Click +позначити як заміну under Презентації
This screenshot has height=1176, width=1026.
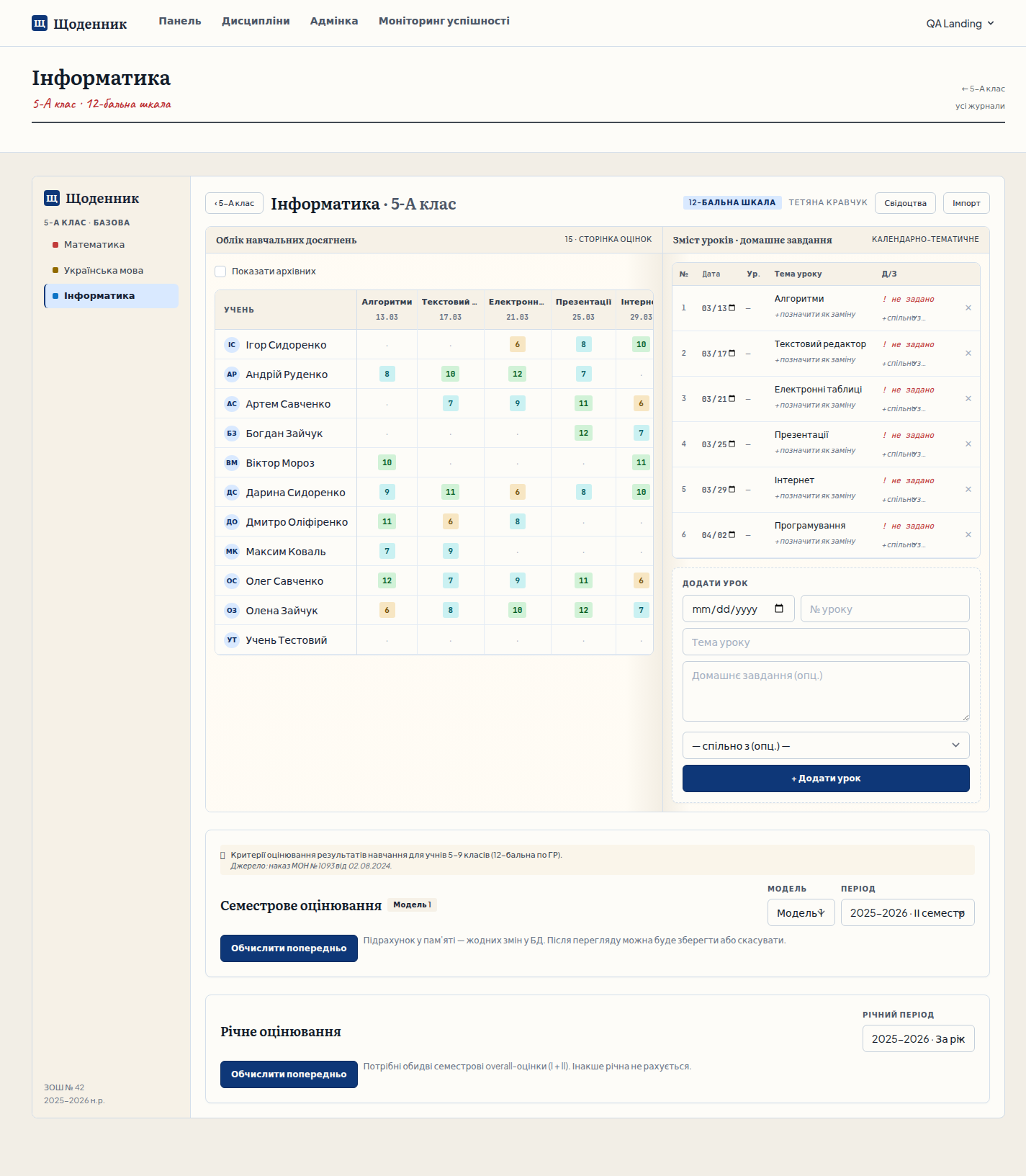click(x=815, y=450)
